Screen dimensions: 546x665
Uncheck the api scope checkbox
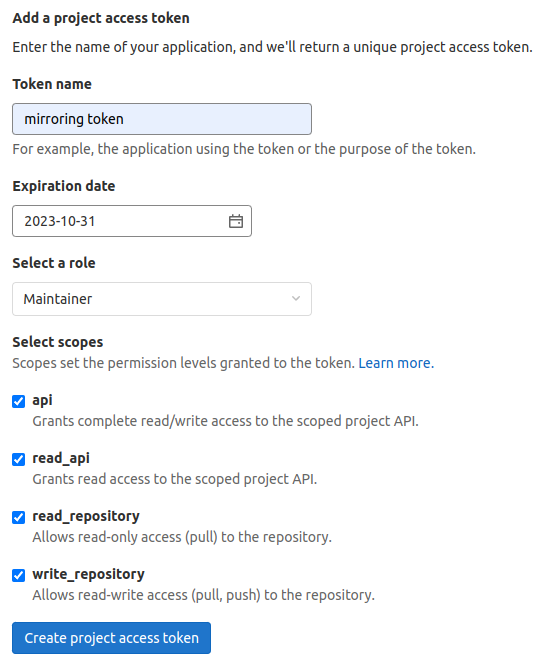coord(19,401)
